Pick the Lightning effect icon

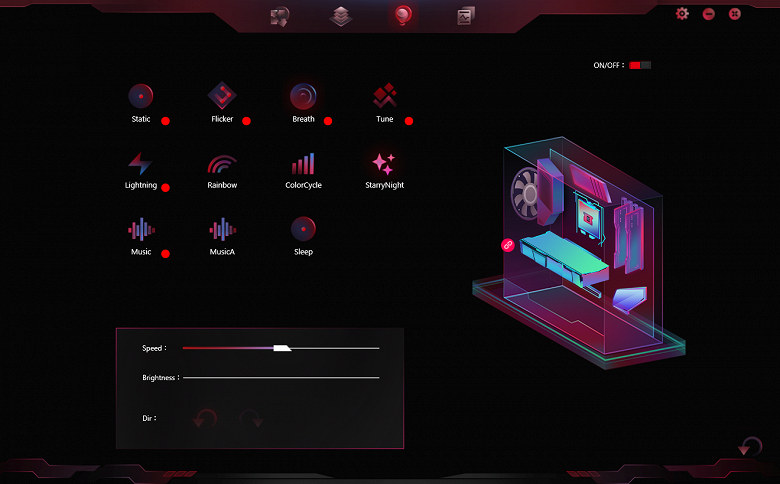[140, 163]
